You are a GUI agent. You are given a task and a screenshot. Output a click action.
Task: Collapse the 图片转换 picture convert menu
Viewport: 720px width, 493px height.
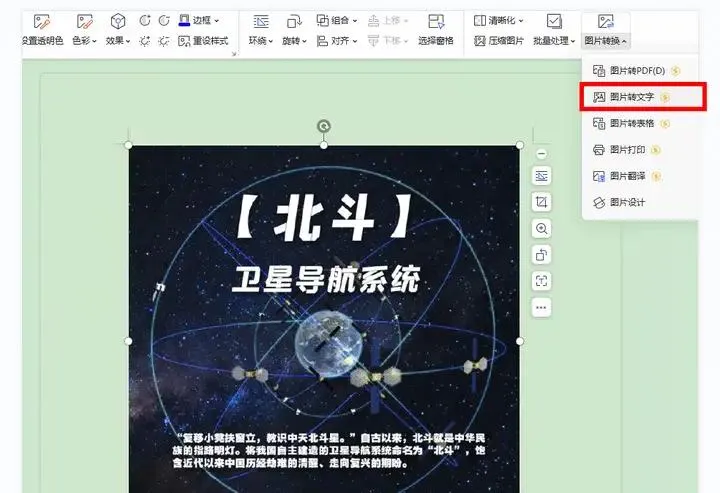pos(605,29)
